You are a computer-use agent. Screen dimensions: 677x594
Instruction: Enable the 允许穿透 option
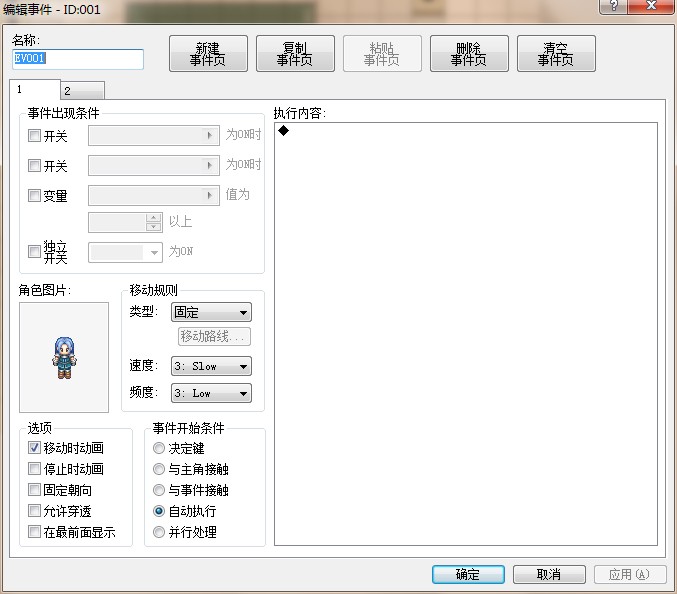point(34,510)
